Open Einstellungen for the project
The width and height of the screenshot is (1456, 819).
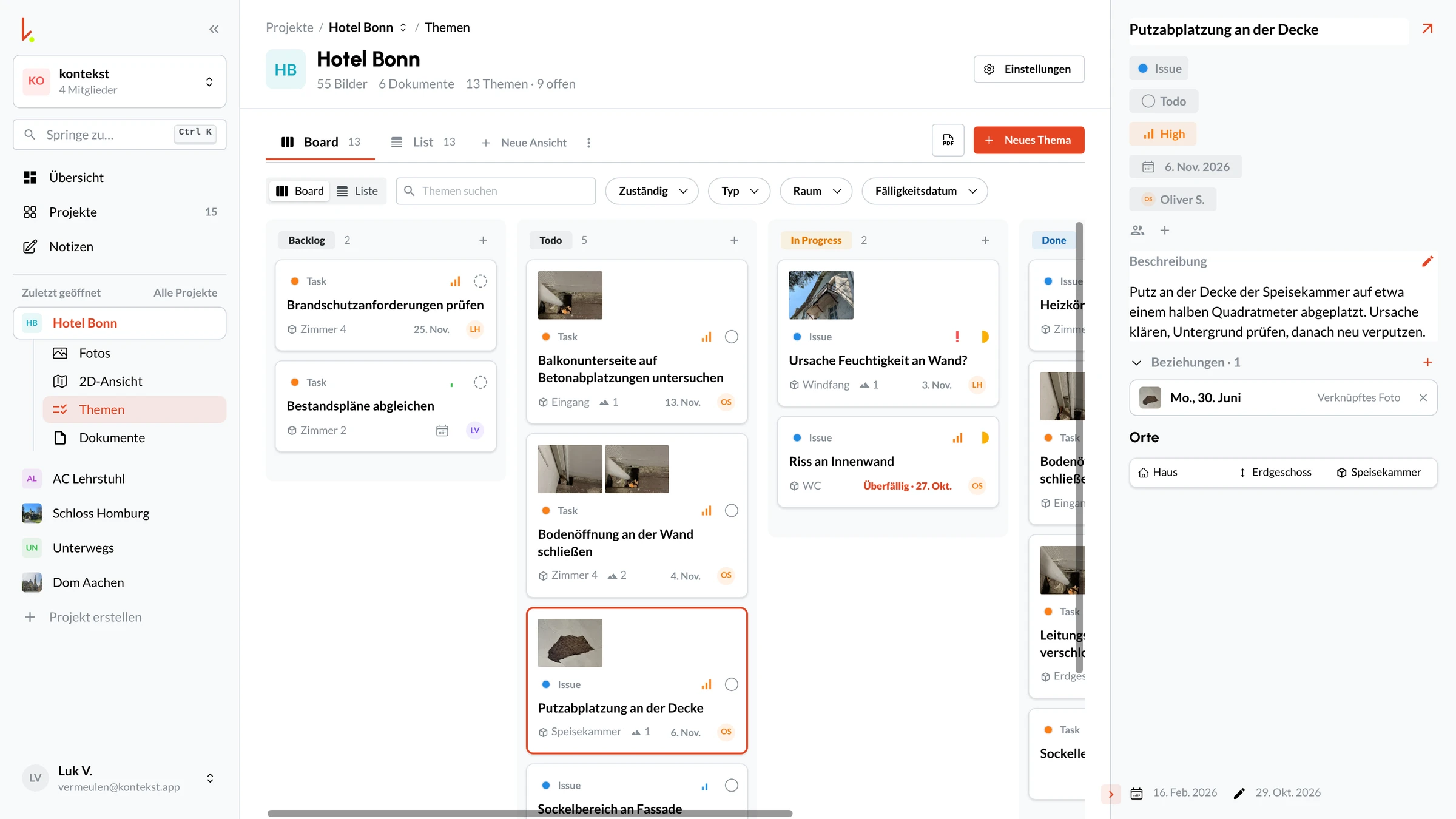(1029, 69)
